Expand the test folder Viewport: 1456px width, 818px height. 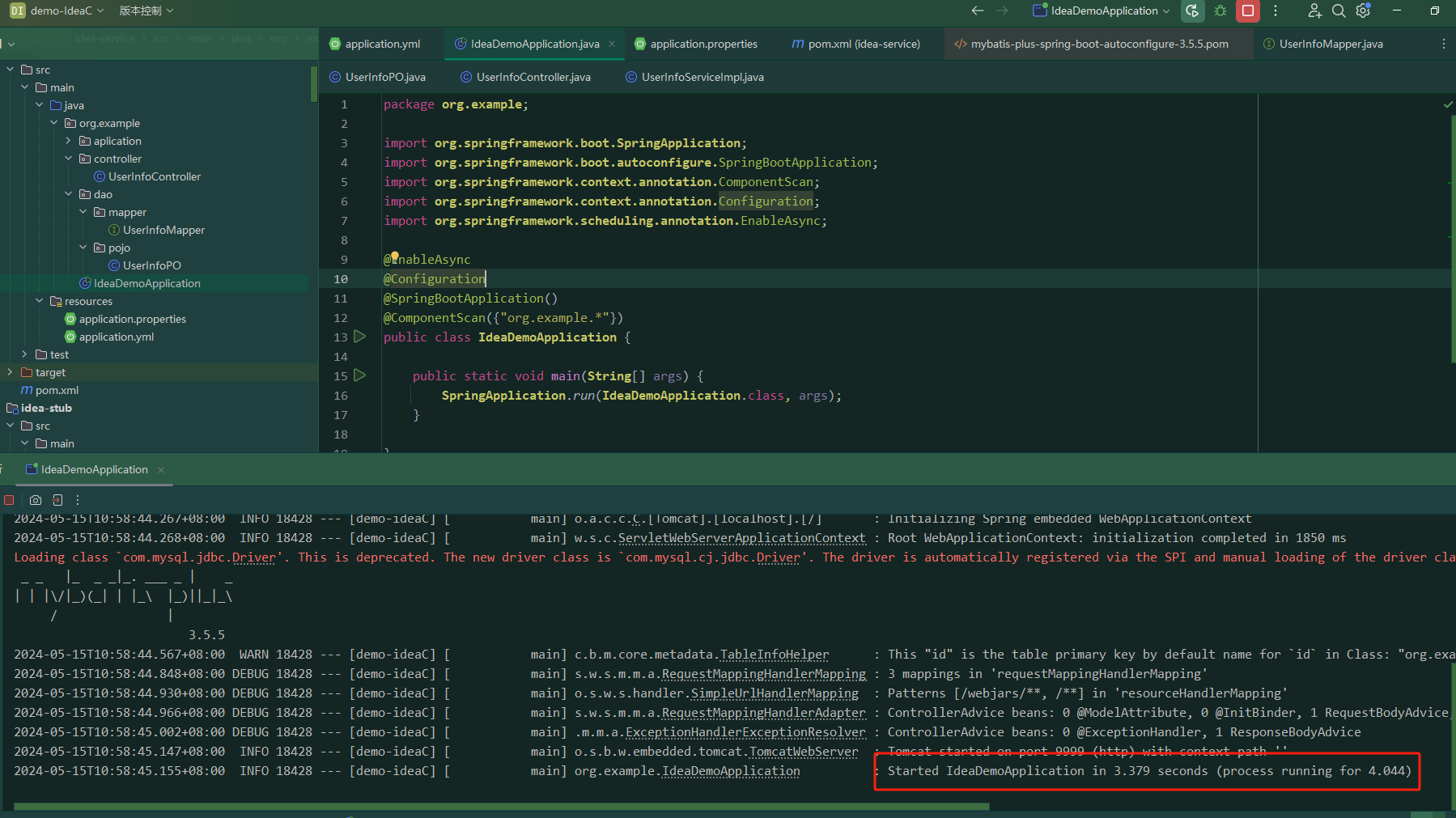[24, 354]
